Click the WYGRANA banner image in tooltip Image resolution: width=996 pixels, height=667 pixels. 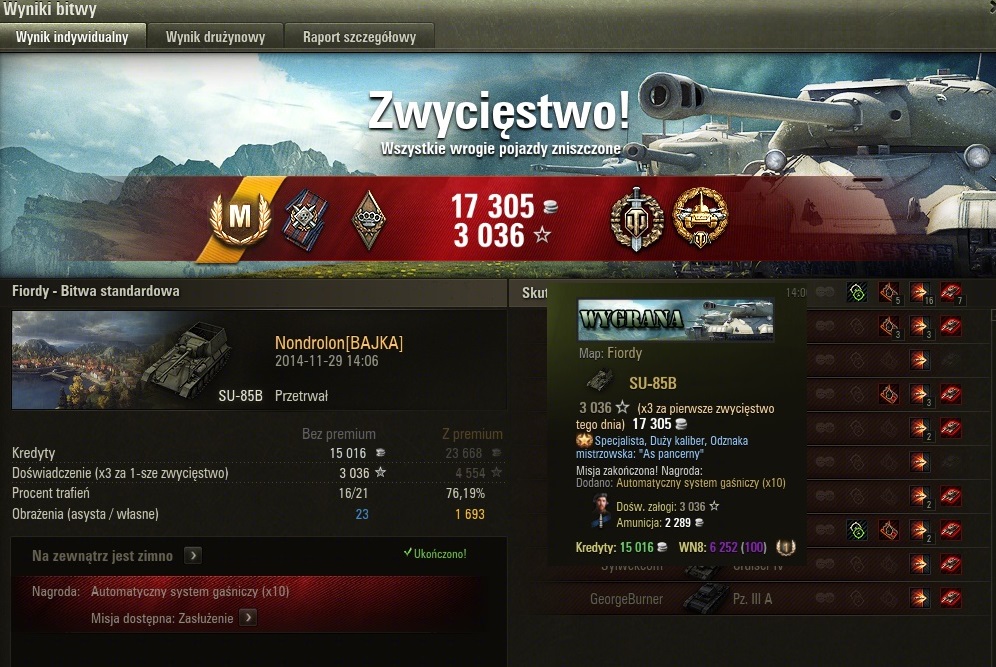pos(676,320)
